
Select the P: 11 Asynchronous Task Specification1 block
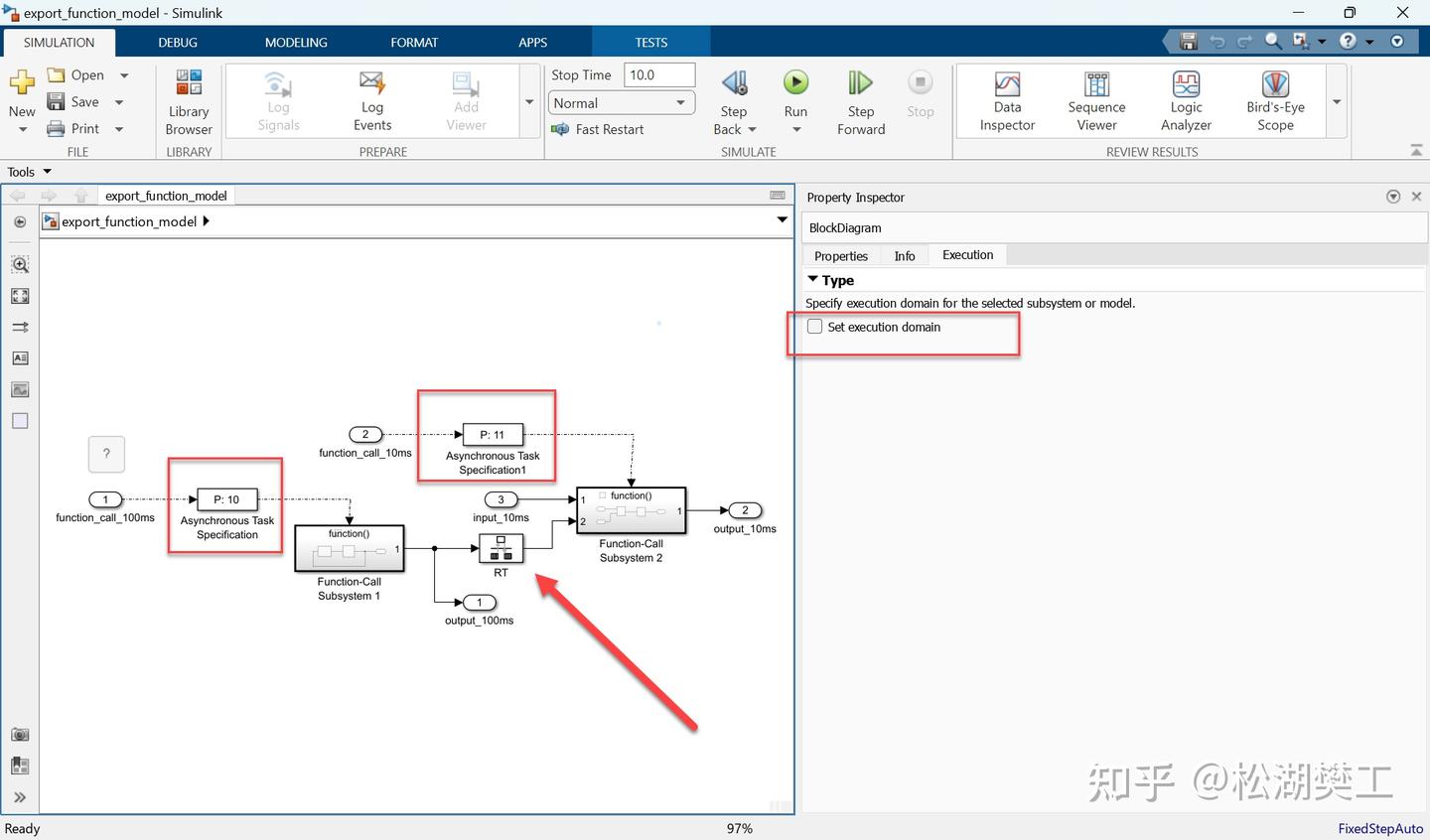tap(493, 434)
